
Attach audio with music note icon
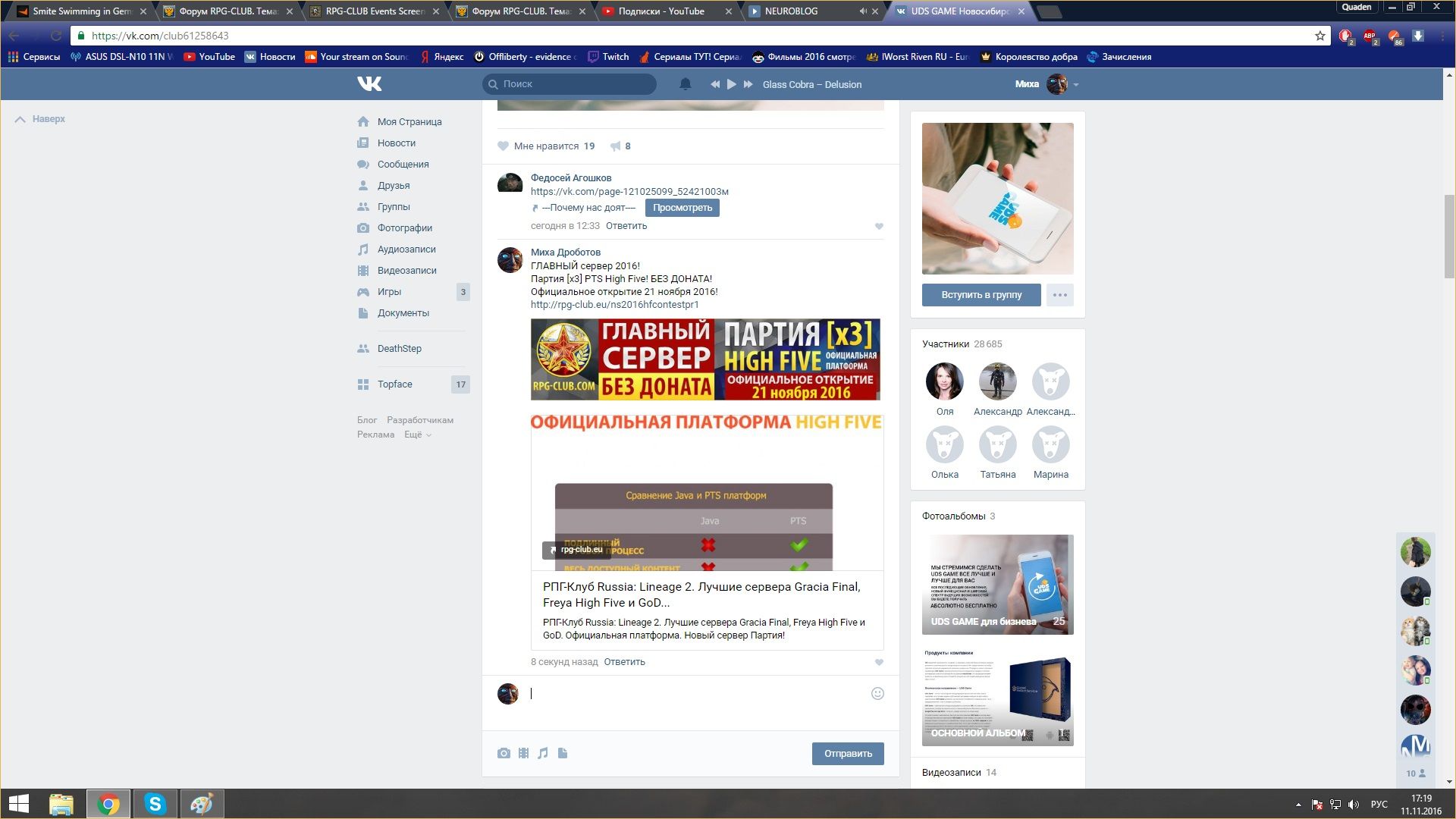[x=542, y=753]
